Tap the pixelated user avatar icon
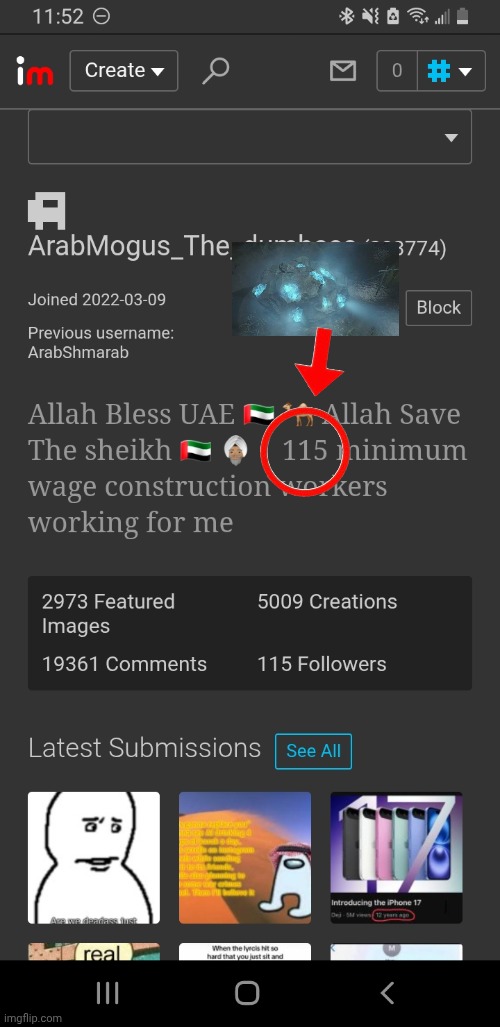This screenshot has height=1027, width=500. pos(47,211)
